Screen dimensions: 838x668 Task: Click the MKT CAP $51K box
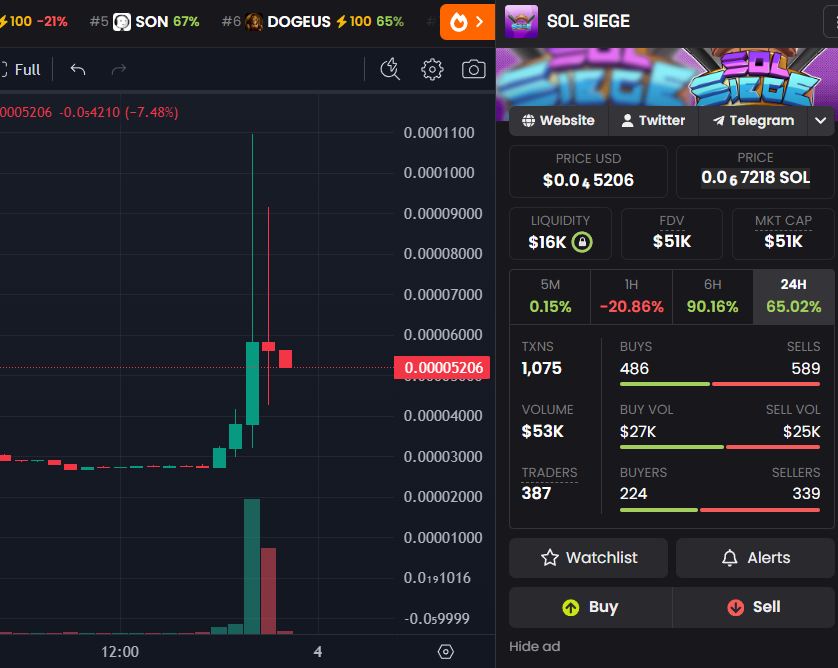(783, 234)
